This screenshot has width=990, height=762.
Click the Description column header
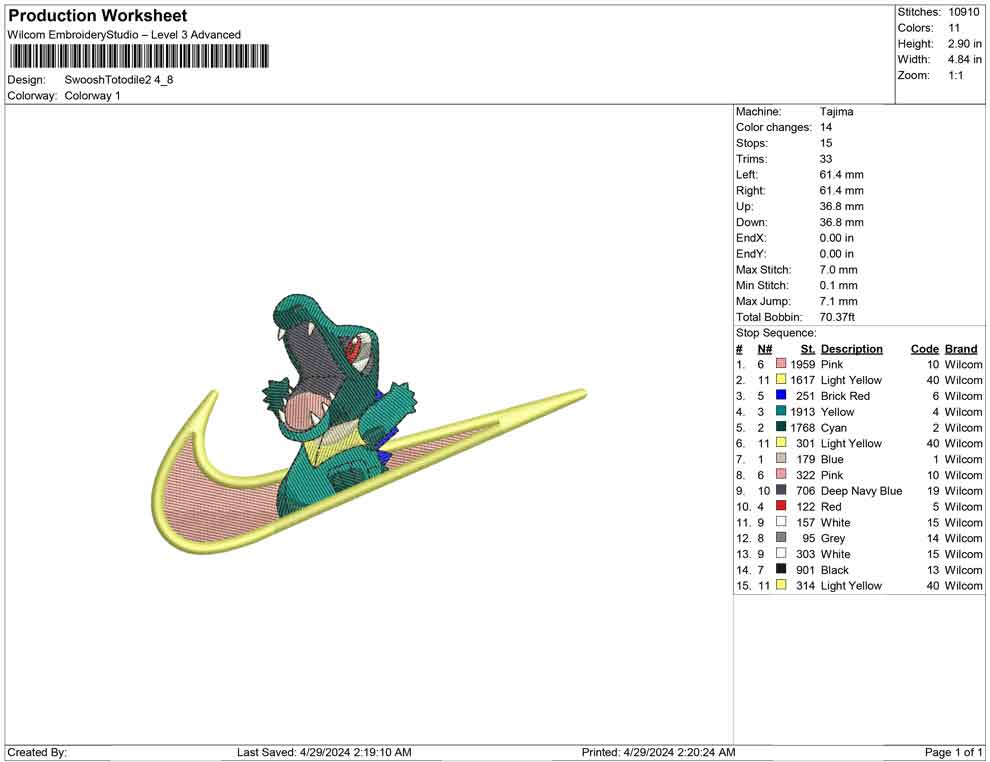(x=851, y=349)
